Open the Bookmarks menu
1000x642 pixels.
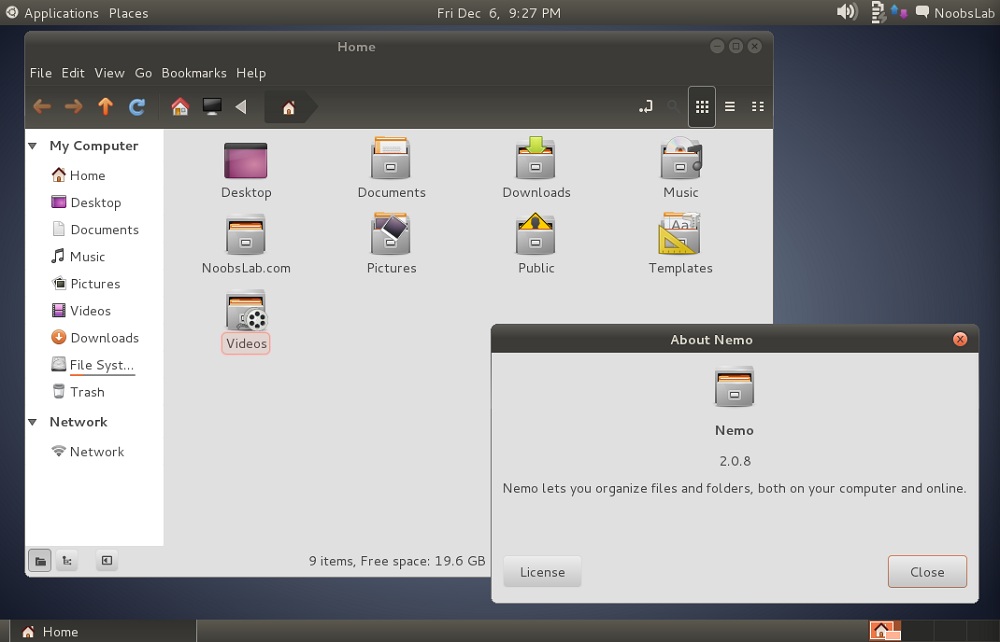(x=194, y=73)
